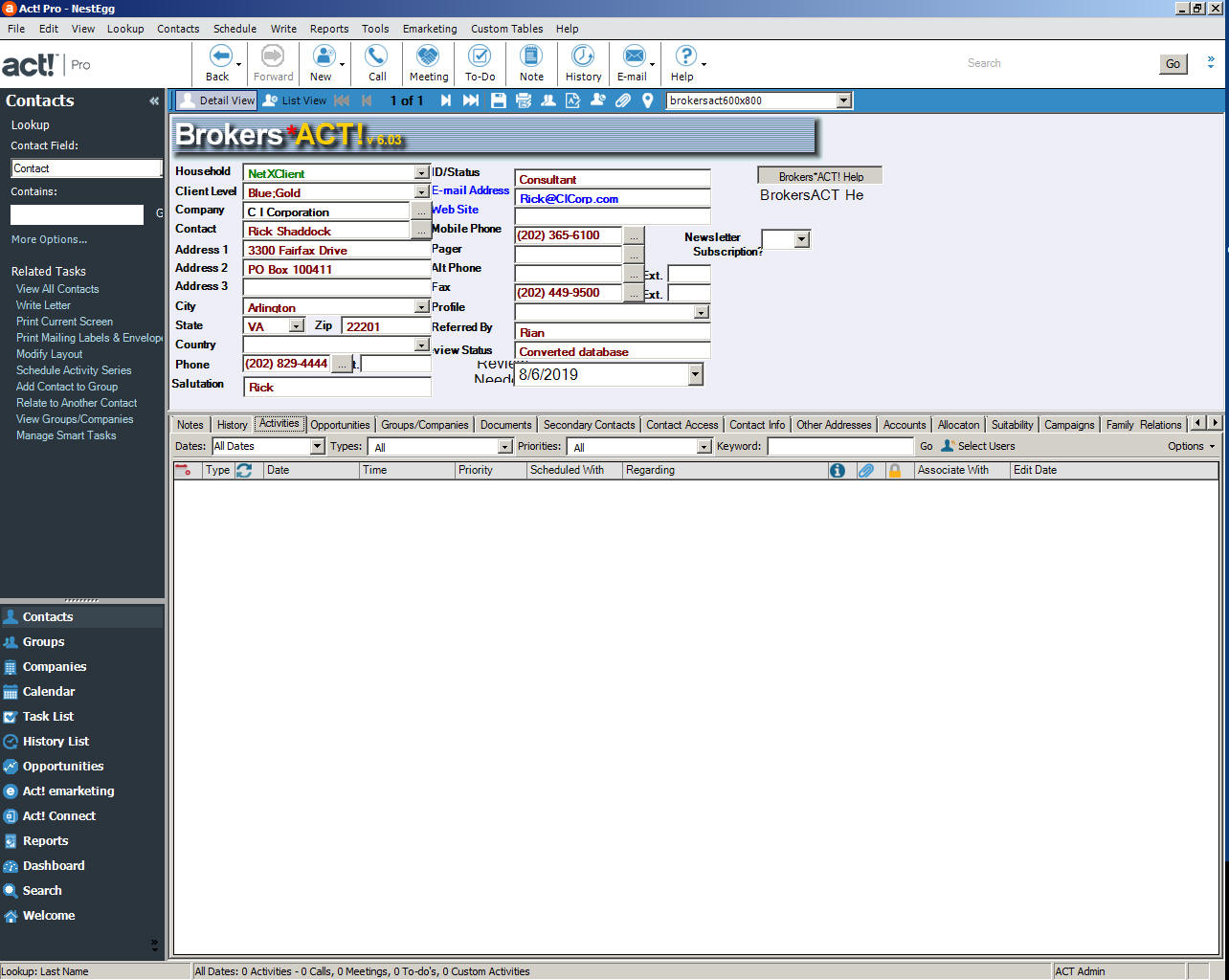Open the layout selector brokersact600x800 dropdown

[x=843, y=100]
